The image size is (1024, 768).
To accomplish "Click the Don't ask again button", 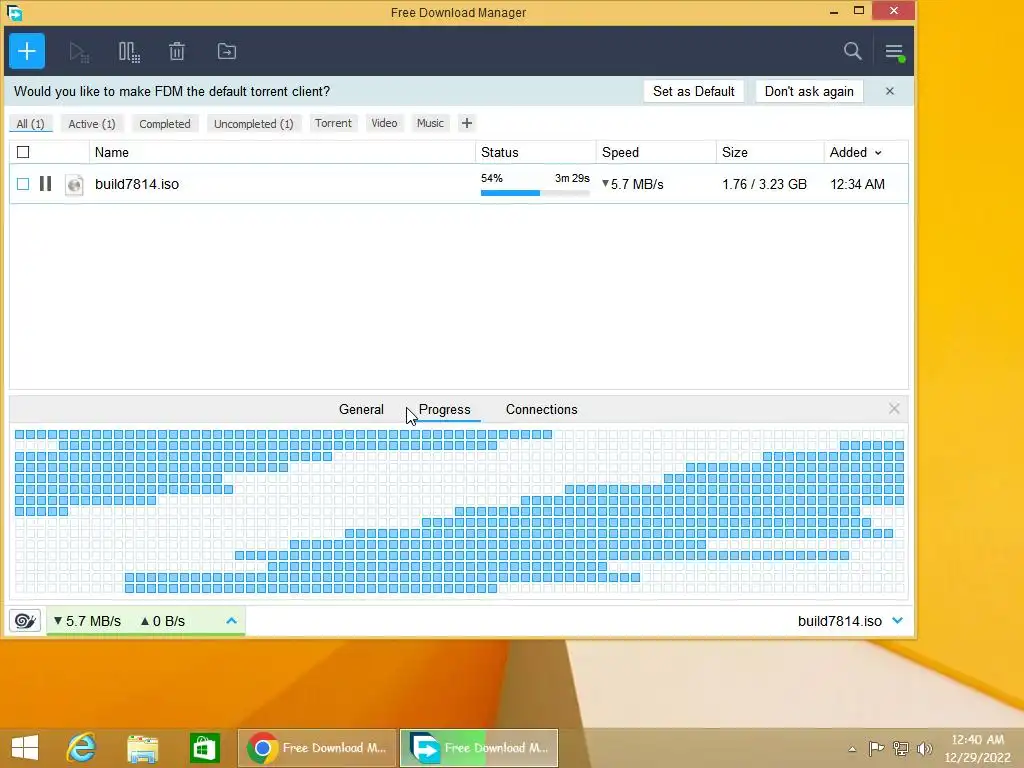I will (809, 91).
